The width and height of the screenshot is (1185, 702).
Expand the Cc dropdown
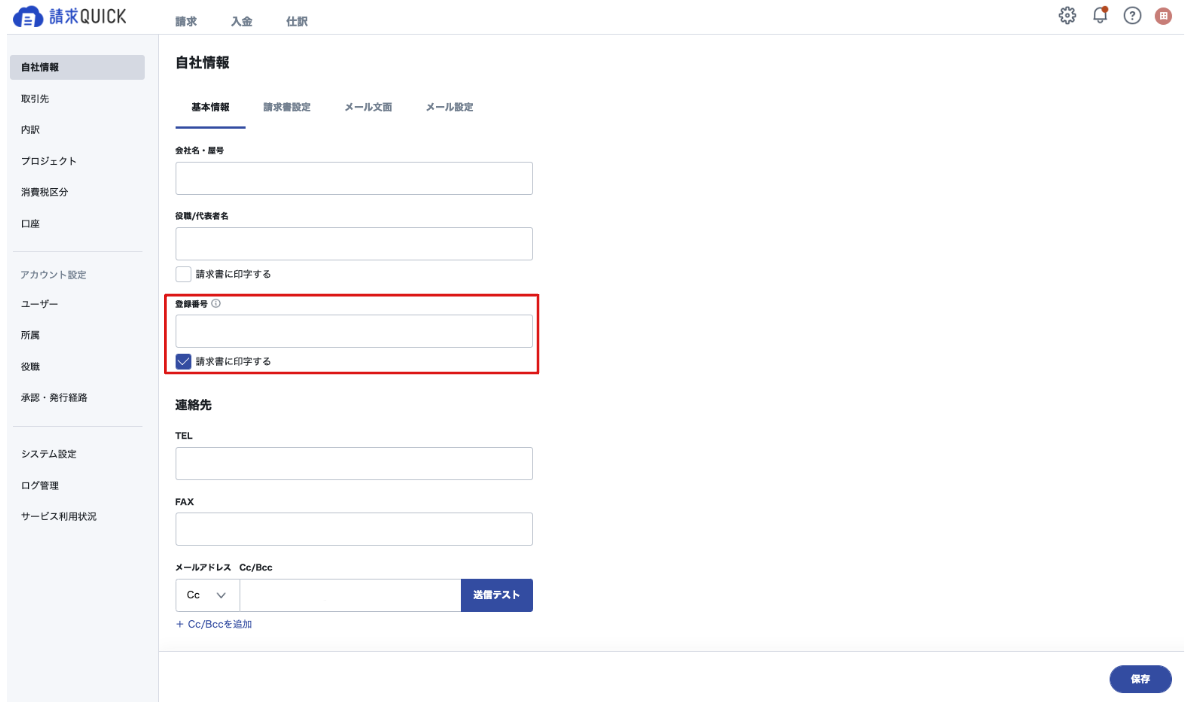[207, 595]
